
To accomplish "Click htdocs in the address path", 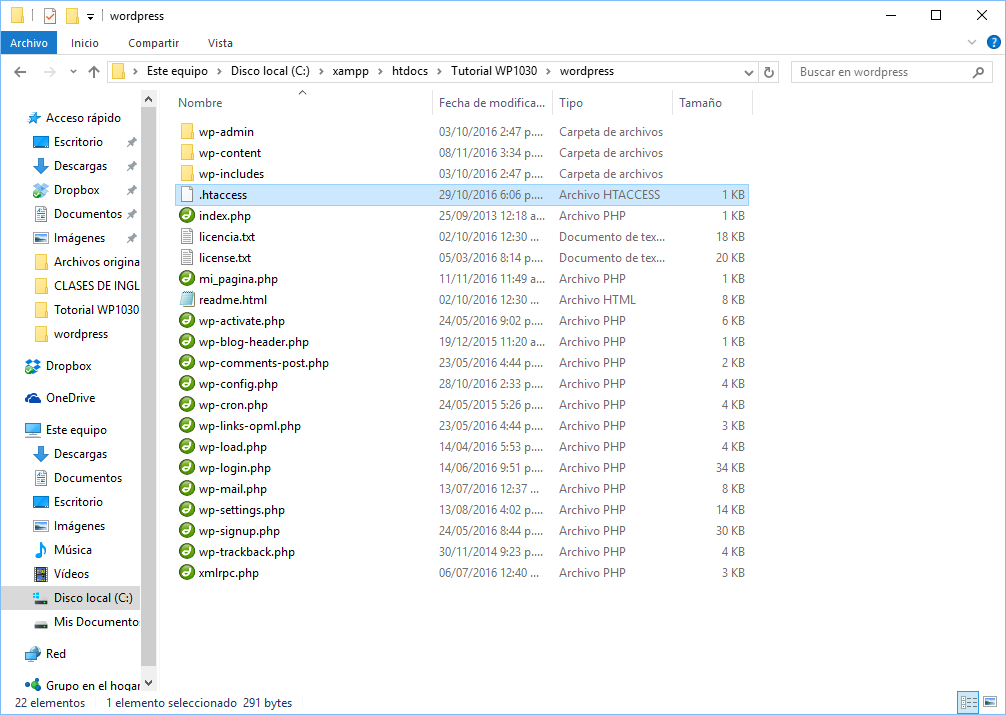I will tap(410, 71).
